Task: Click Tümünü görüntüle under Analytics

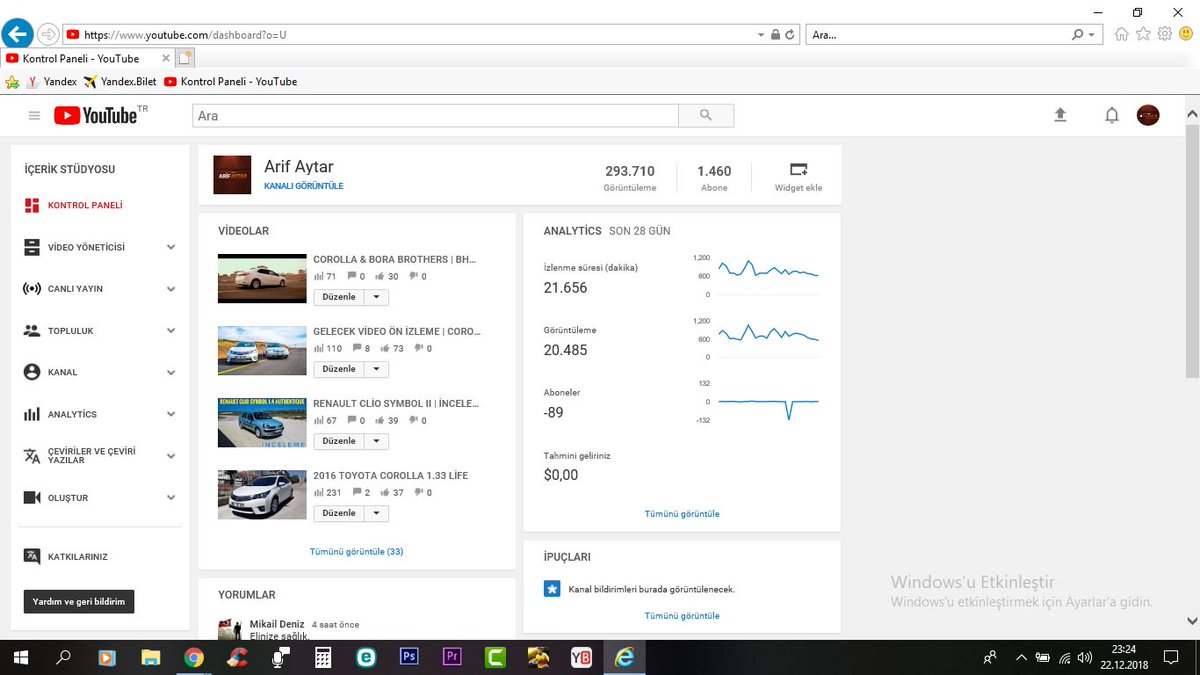Action: coord(682,514)
